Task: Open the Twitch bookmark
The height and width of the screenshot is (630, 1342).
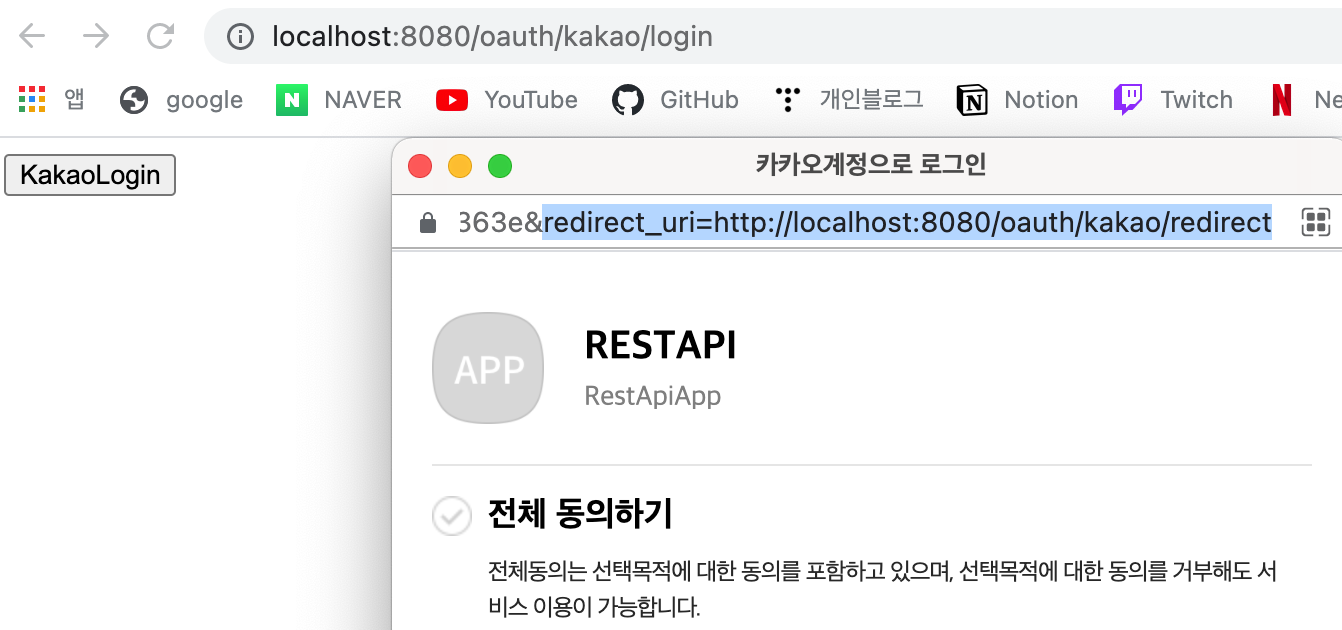Action: coord(1173,99)
